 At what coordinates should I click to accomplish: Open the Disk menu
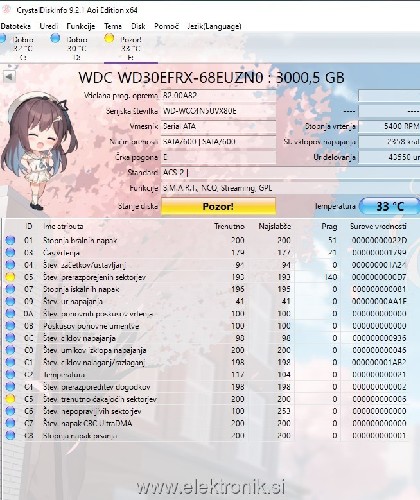[x=138, y=26]
